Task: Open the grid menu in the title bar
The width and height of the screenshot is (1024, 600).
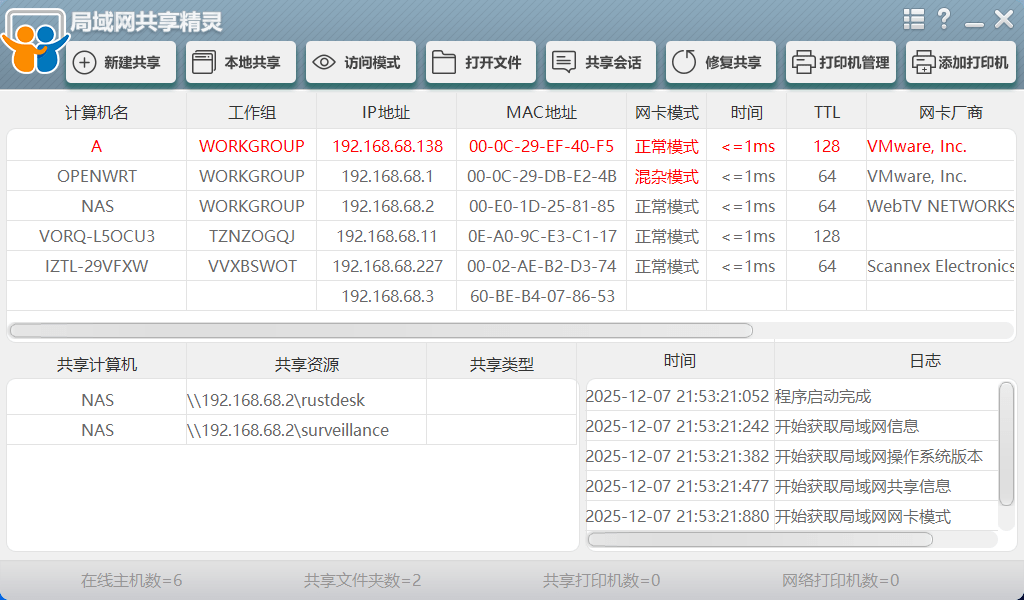Action: (914, 18)
